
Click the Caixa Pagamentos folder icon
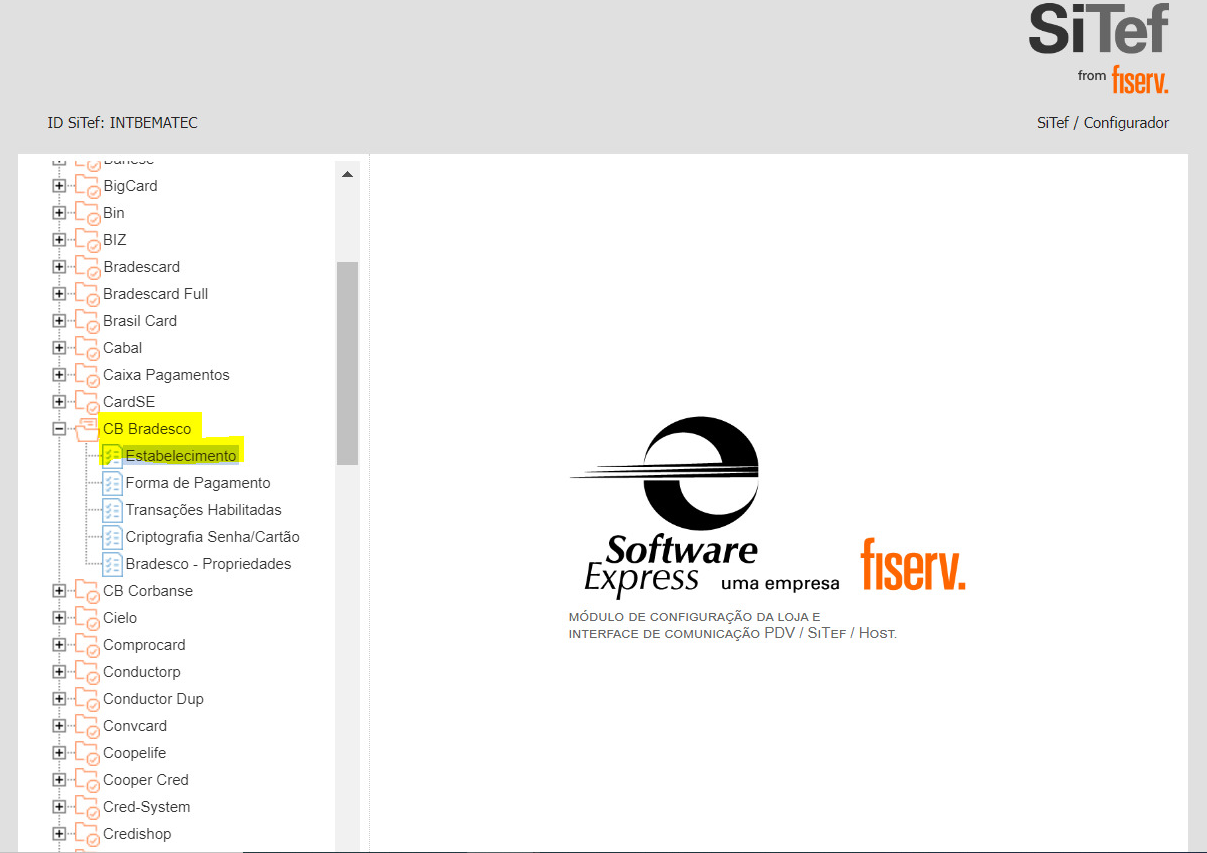coord(87,375)
